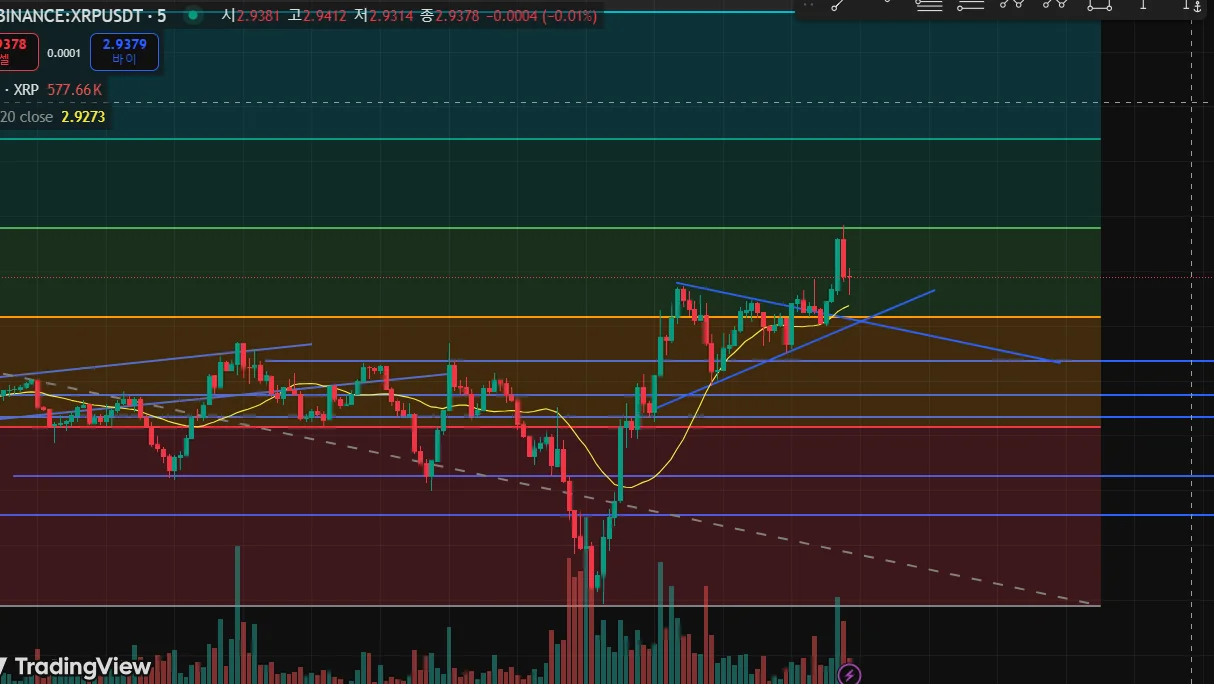Select the 20 close 2.9273 moving average legend
The height and width of the screenshot is (684, 1214).
point(52,117)
